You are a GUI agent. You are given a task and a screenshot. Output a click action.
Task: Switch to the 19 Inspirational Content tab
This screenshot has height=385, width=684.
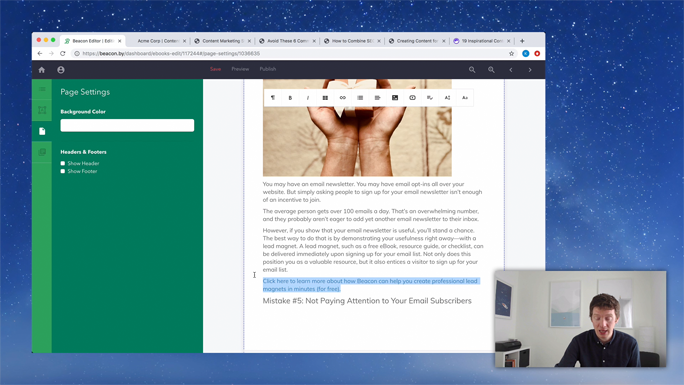click(x=482, y=41)
